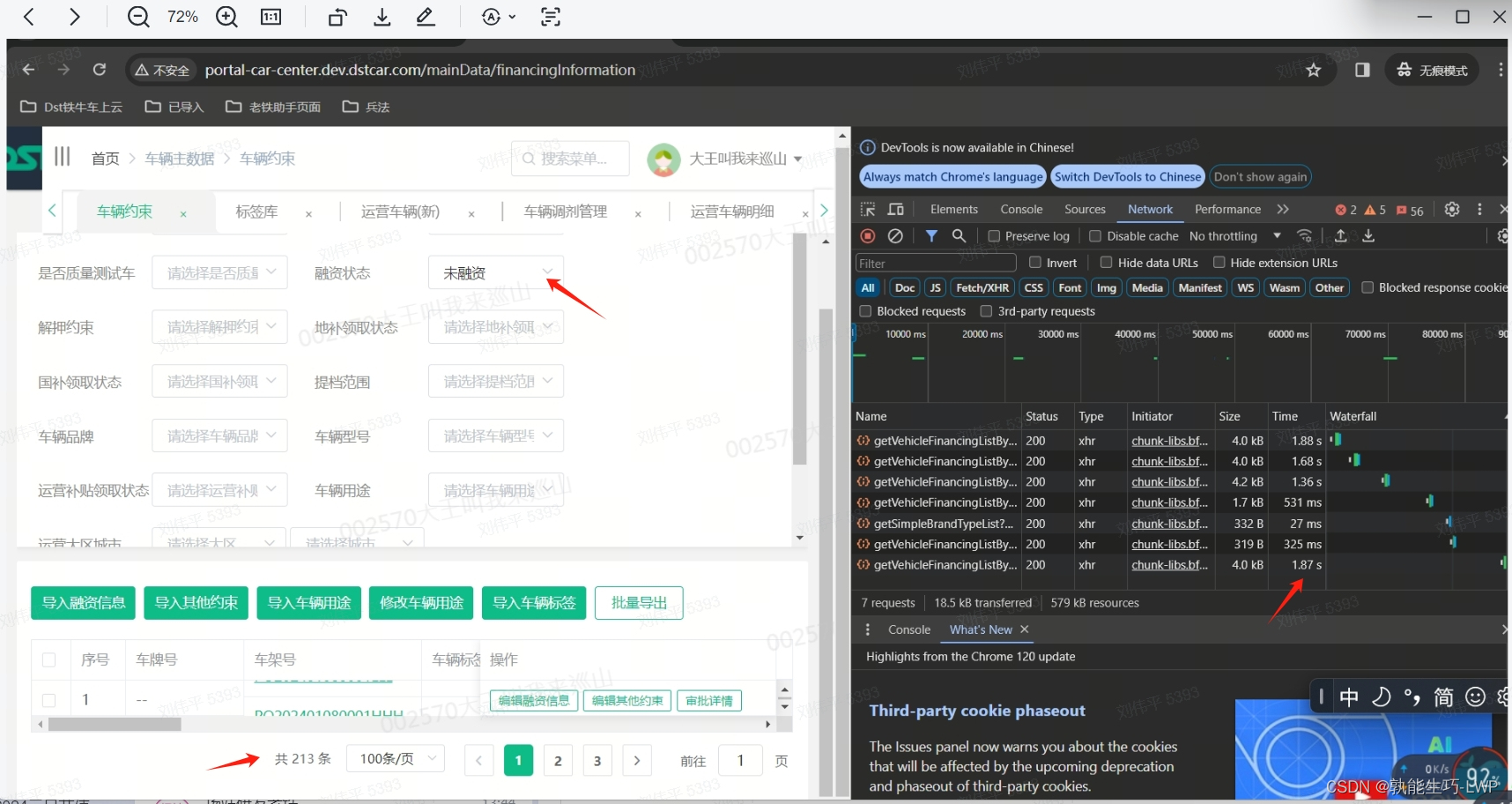This screenshot has height=804, width=1512.
Task: Open DevTools settings gear
Action: (1452, 209)
